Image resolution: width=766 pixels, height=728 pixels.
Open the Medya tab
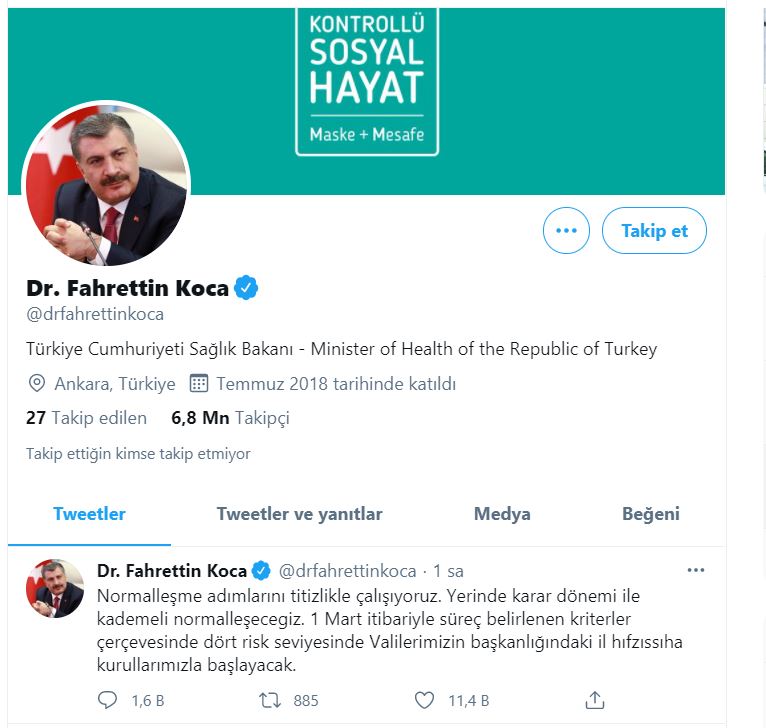[x=502, y=514]
